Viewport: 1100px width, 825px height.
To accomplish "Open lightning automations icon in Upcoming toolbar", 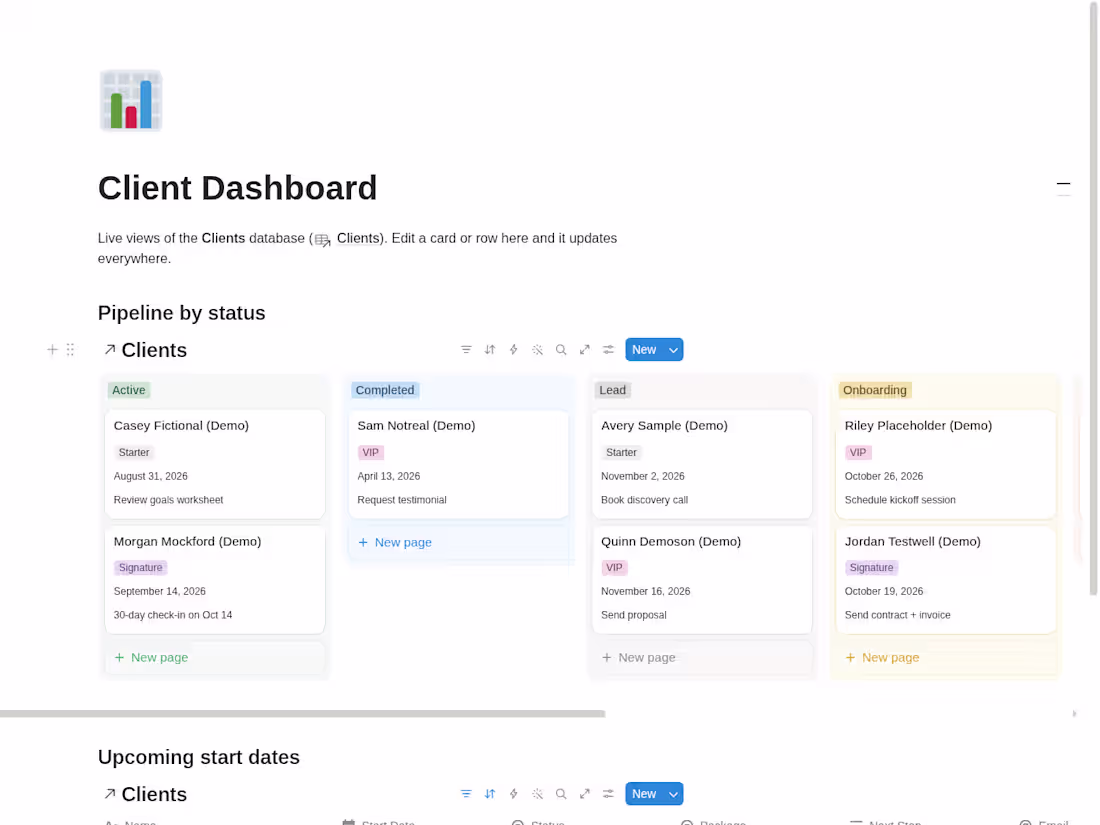I will coord(514,793).
